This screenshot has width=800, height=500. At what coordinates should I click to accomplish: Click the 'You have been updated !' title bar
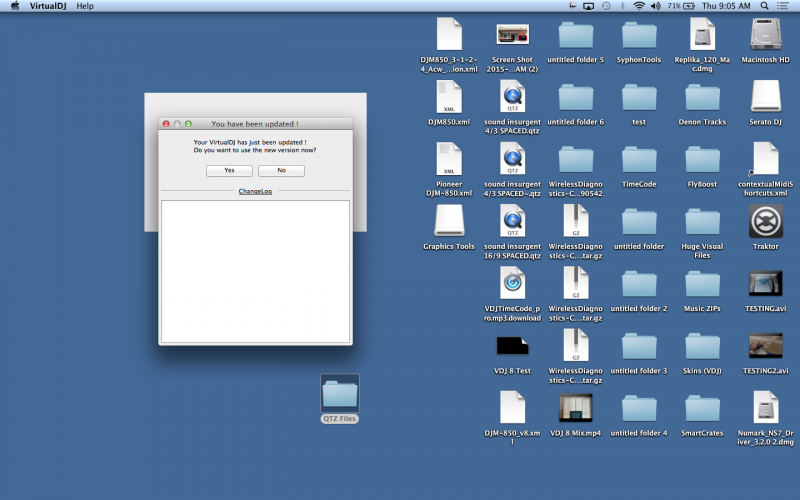(x=255, y=124)
